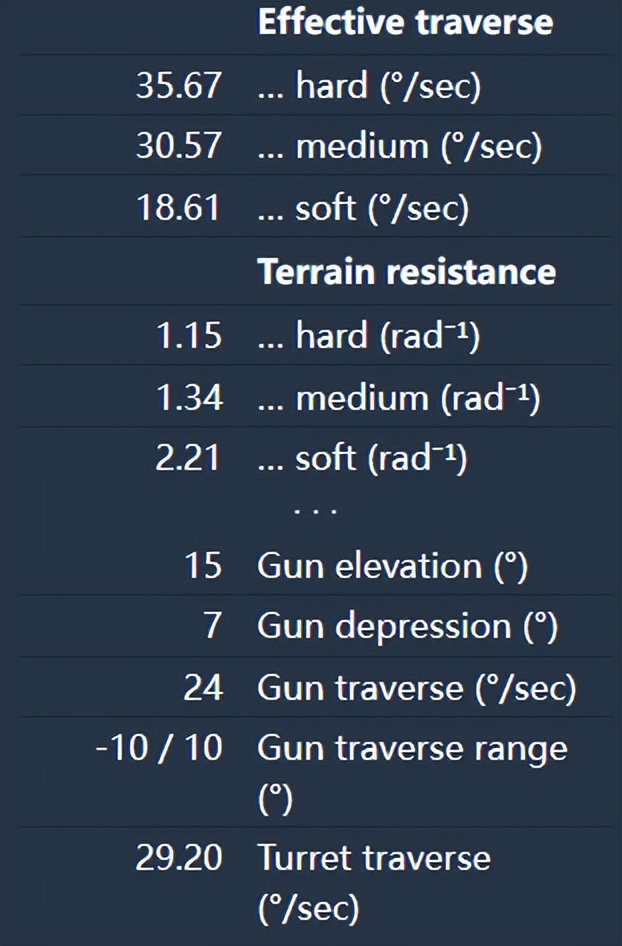The width and height of the screenshot is (622, 946).
Task: Select the soft (°/sec) row label
Action: pyautogui.click(x=362, y=208)
